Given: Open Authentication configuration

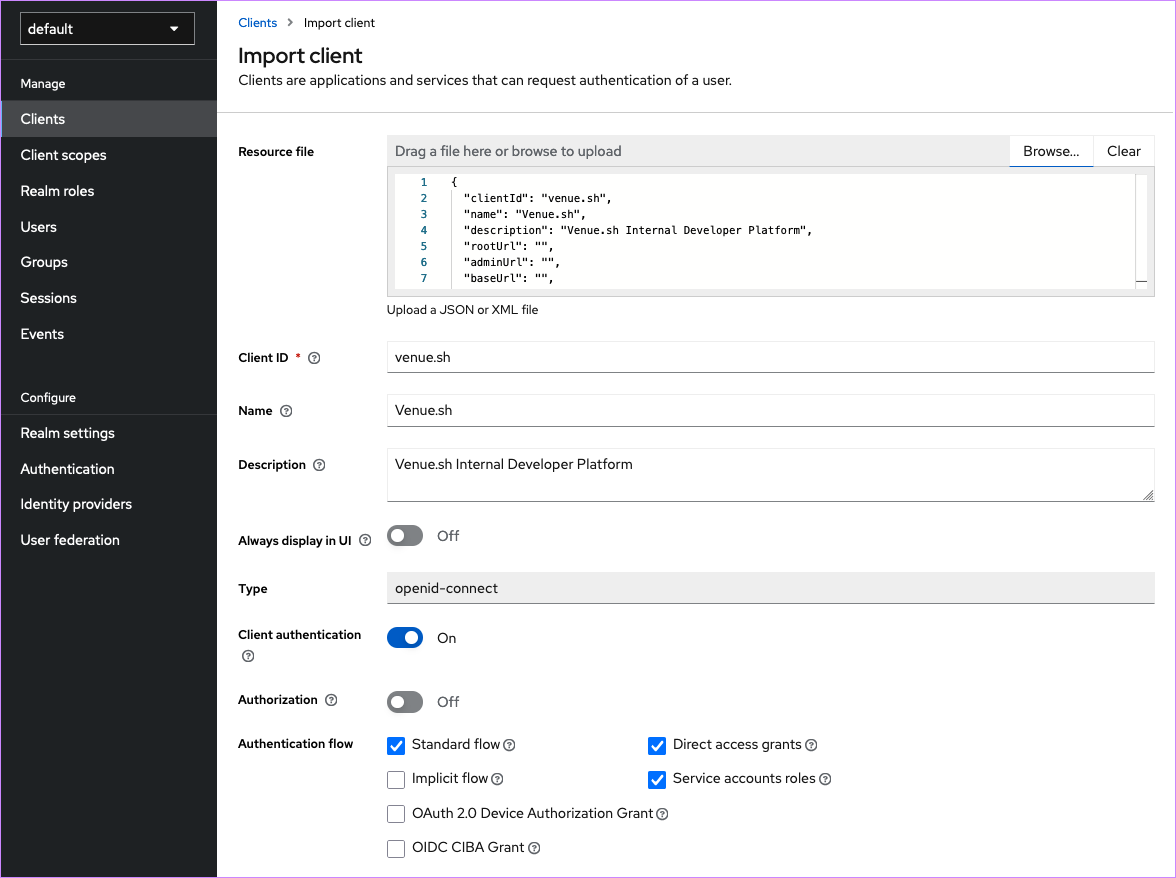Looking at the screenshot, I should click(109, 469).
